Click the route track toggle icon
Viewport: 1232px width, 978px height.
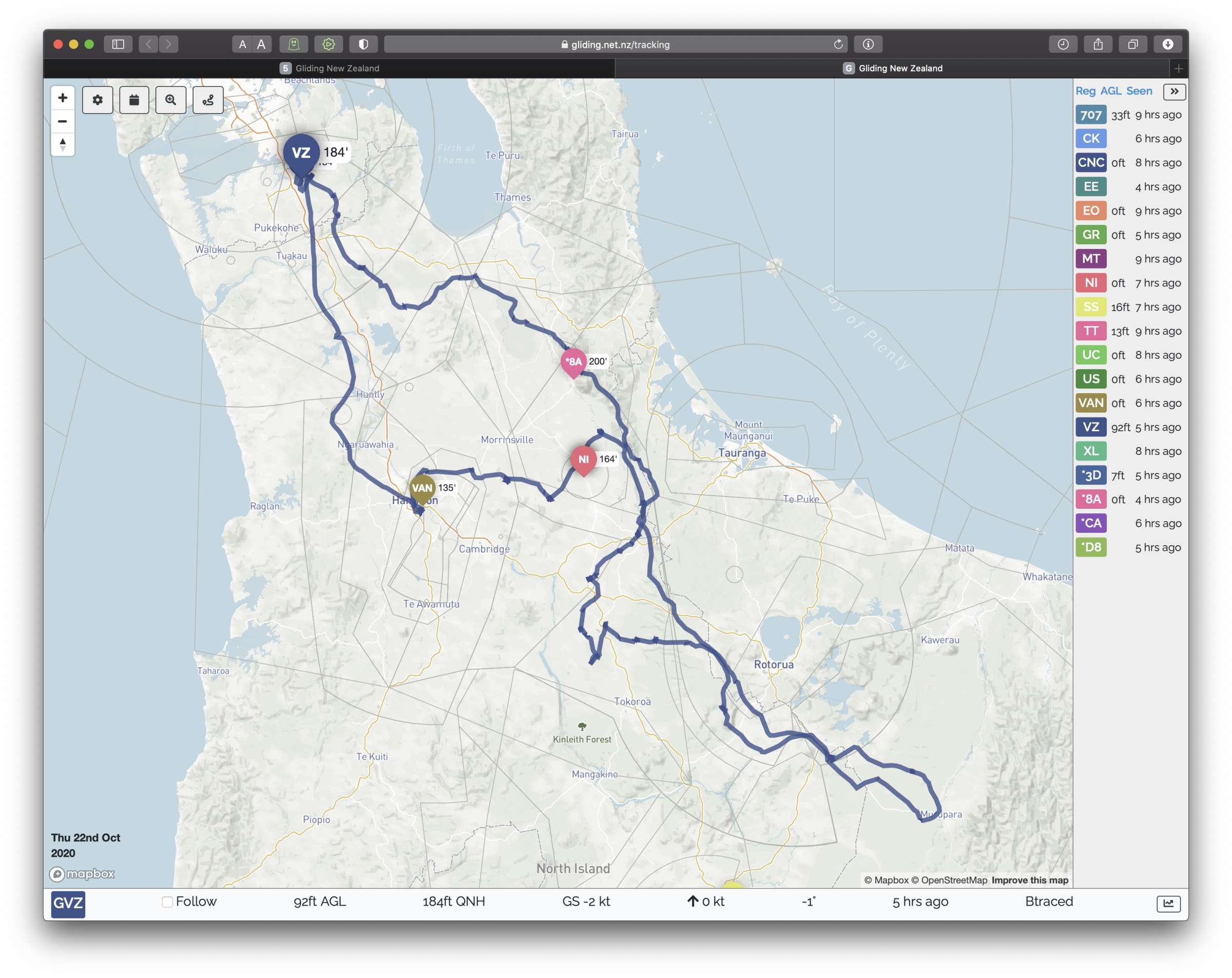[208, 100]
